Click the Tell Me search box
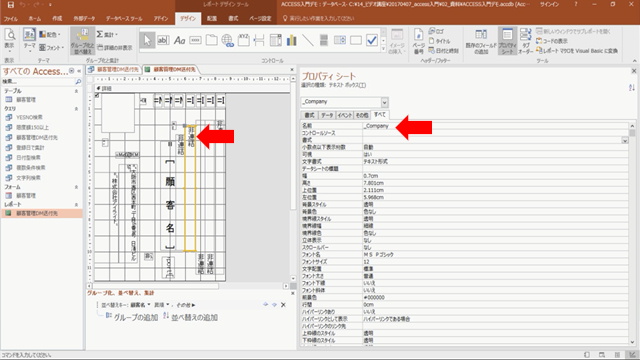Image resolution: width=640 pixels, height=360 pixels. point(318,18)
